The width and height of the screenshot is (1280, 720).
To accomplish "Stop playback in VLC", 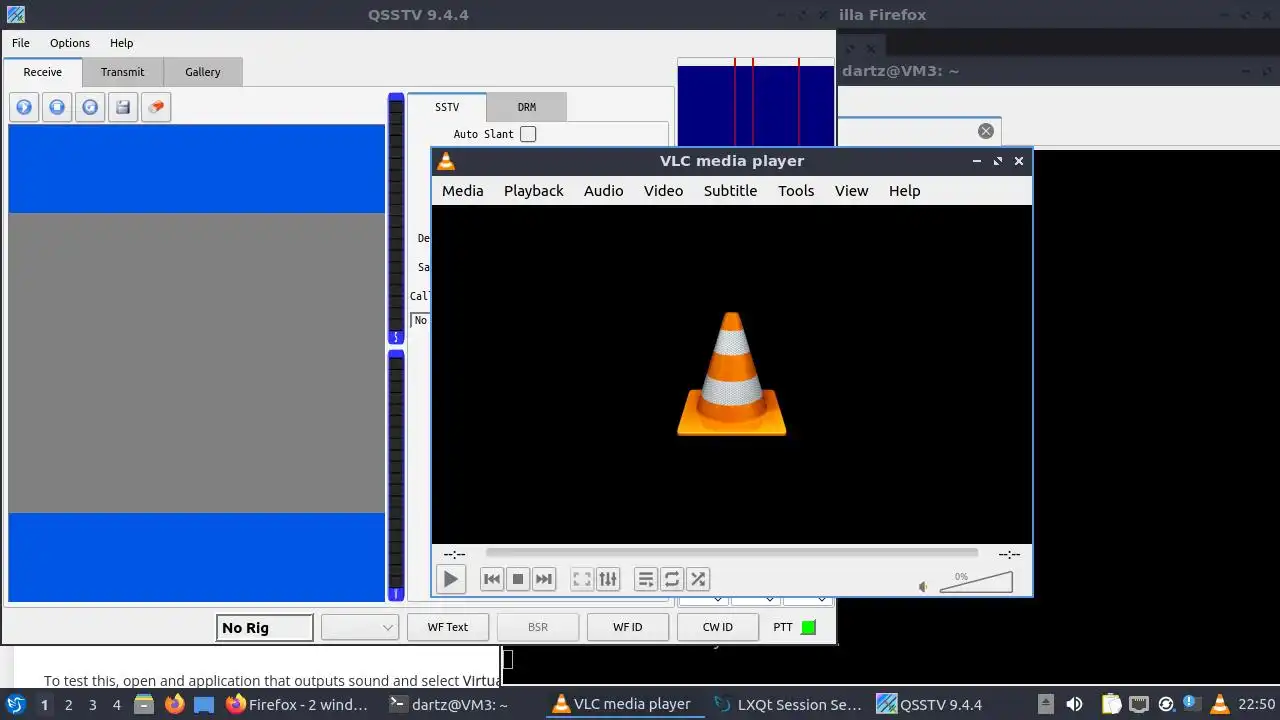I will pos(518,579).
